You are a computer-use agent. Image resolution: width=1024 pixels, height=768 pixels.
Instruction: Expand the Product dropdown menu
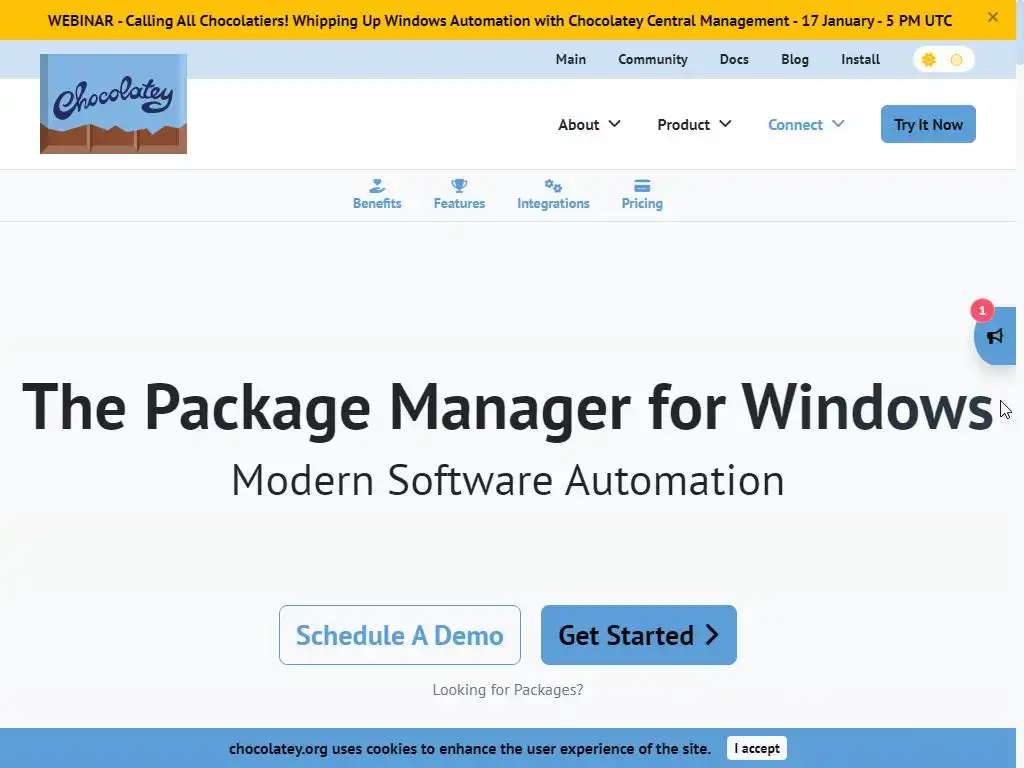(x=694, y=124)
